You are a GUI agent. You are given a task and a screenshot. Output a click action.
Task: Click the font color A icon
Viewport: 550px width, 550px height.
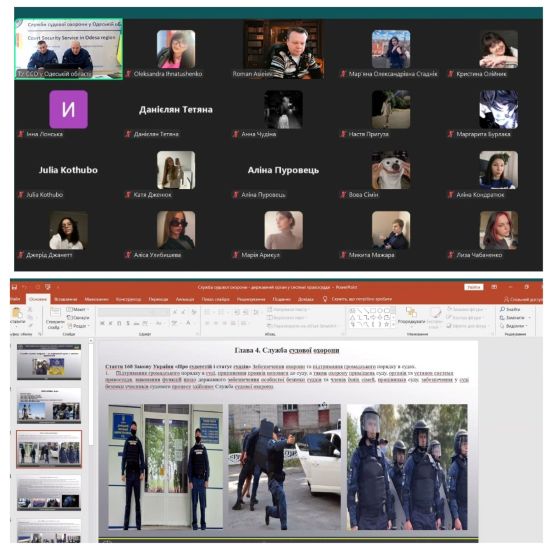click(x=188, y=323)
